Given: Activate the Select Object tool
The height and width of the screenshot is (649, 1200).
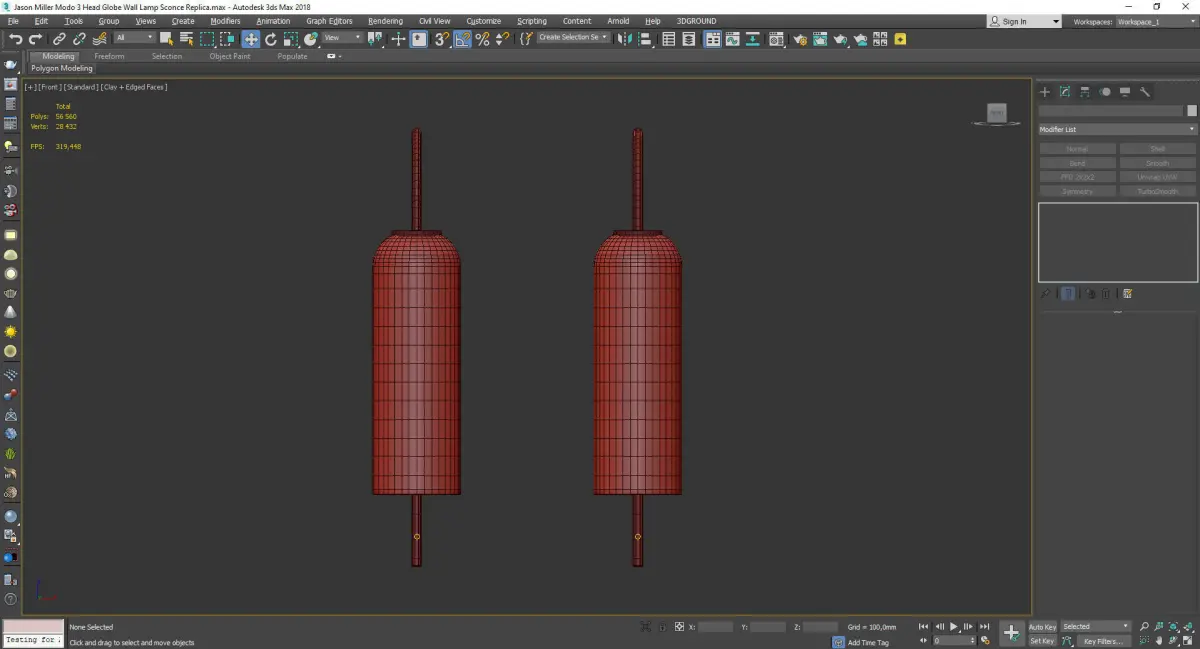Looking at the screenshot, I should point(166,39).
